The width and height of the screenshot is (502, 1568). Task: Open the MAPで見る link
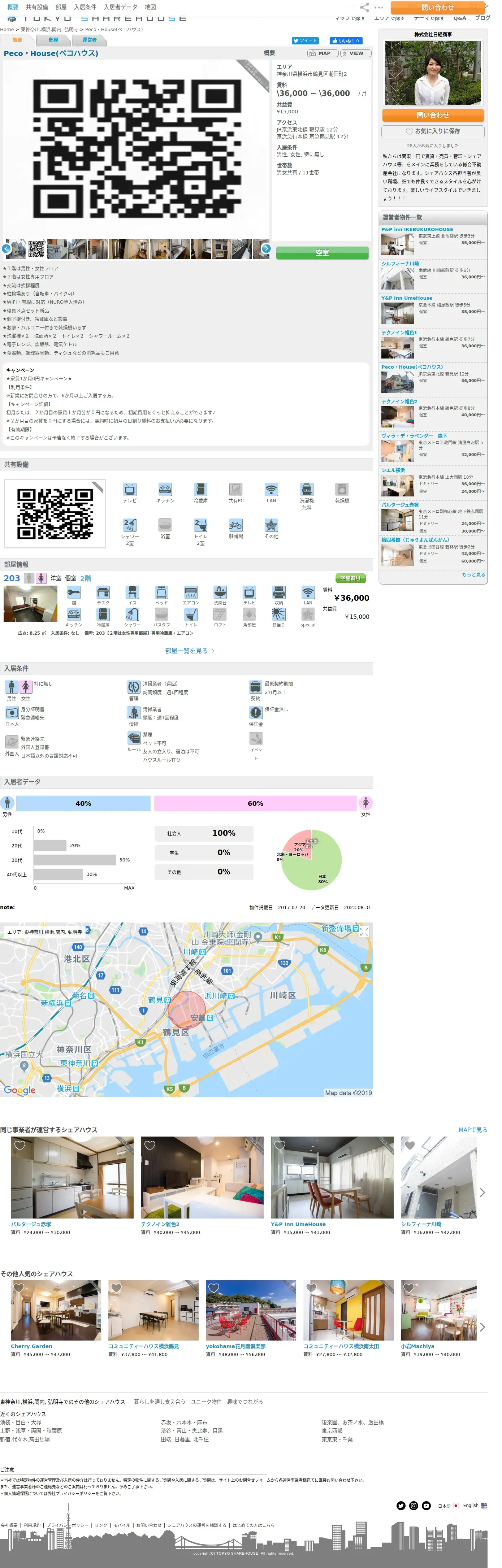(x=473, y=1130)
